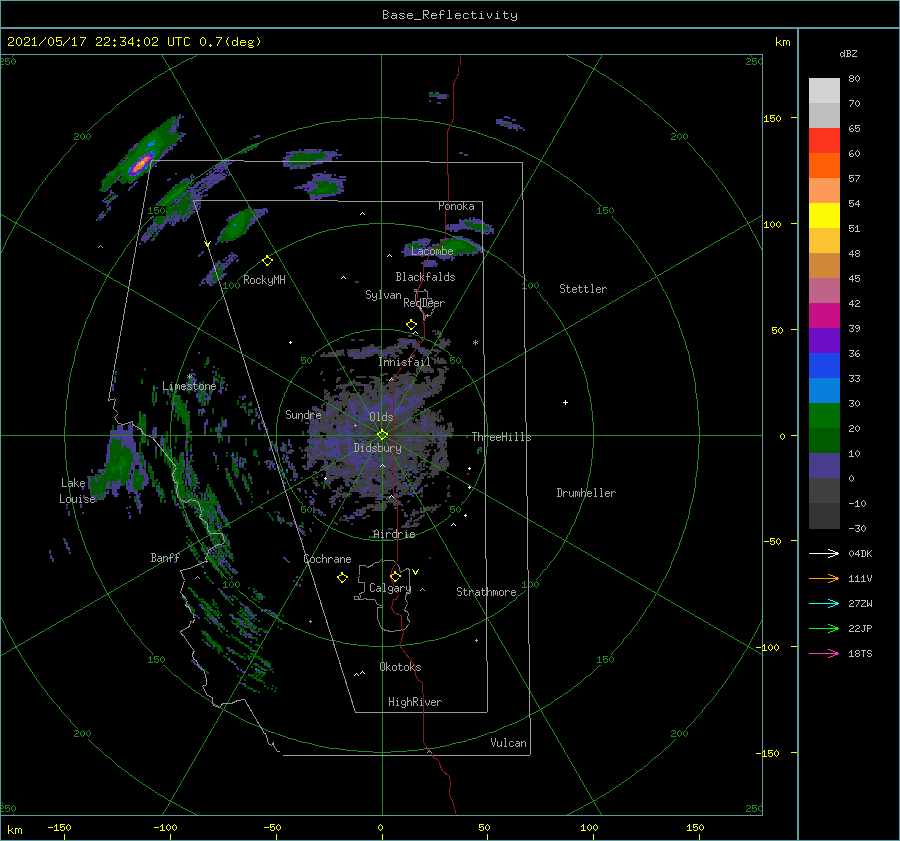Click the RedDeer city label
The width and height of the screenshot is (900, 841).
pyautogui.click(x=424, y=303)
